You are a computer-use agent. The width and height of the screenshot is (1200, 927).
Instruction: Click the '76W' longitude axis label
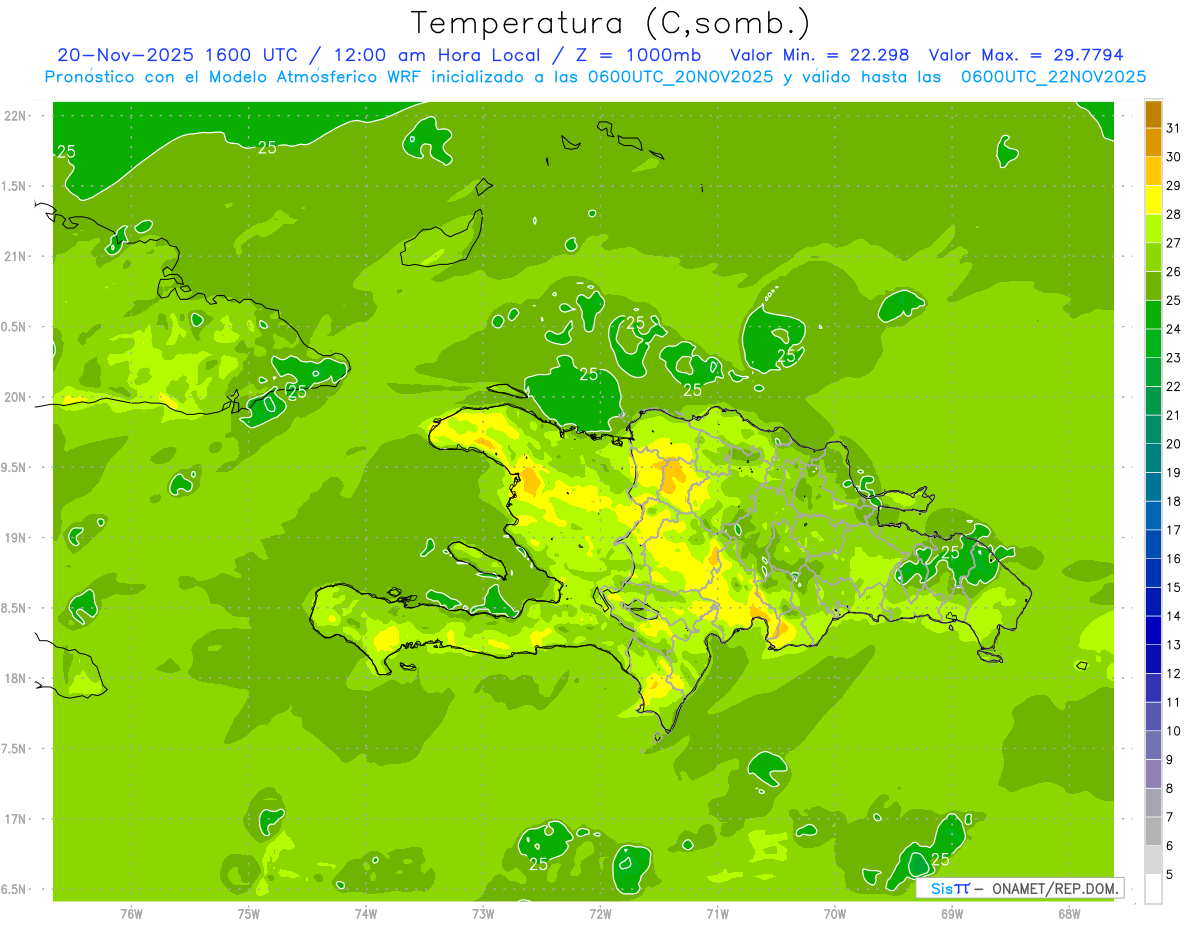pos(131,914)
